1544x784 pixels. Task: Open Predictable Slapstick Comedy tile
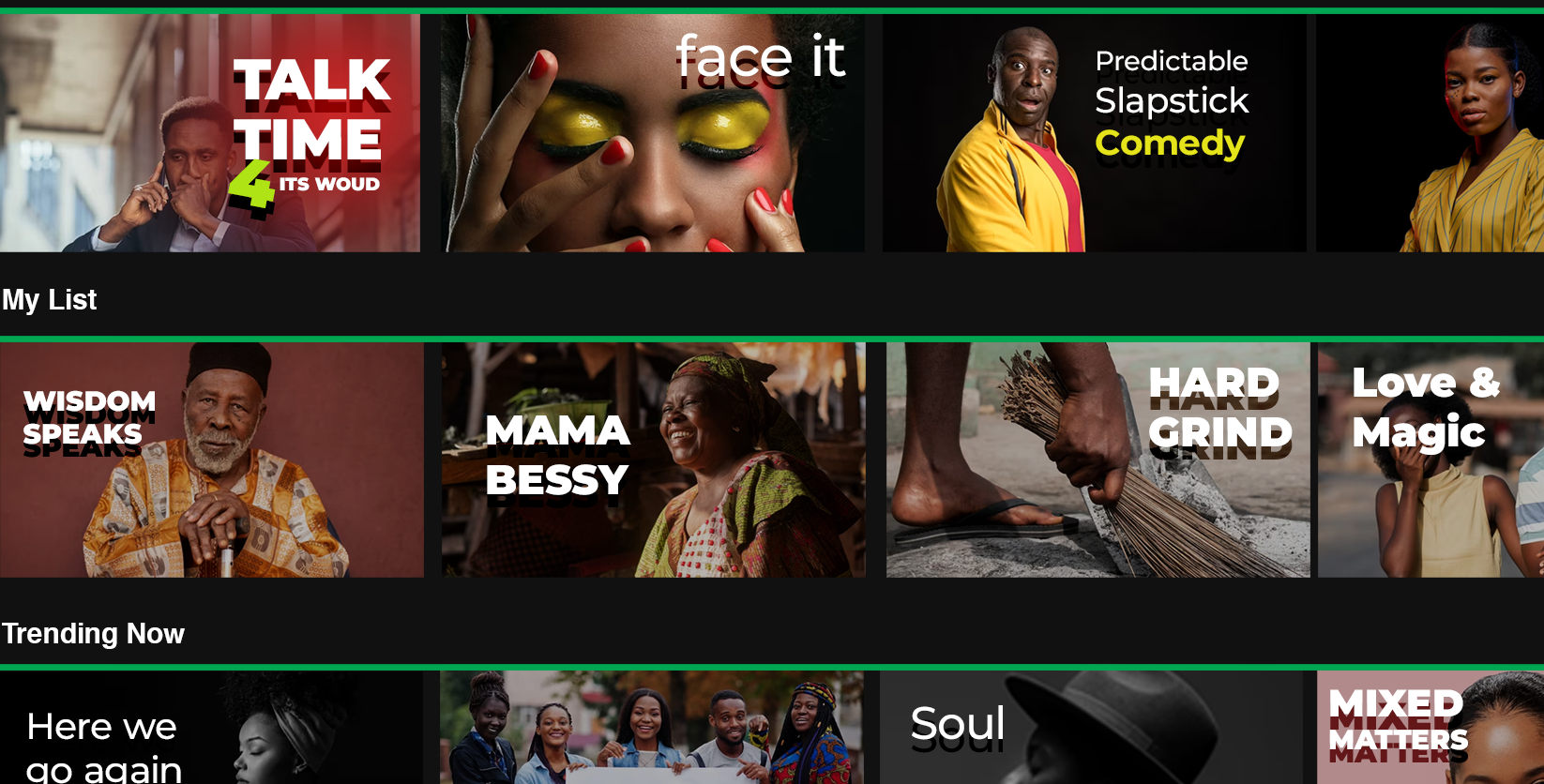(1094, 133)
